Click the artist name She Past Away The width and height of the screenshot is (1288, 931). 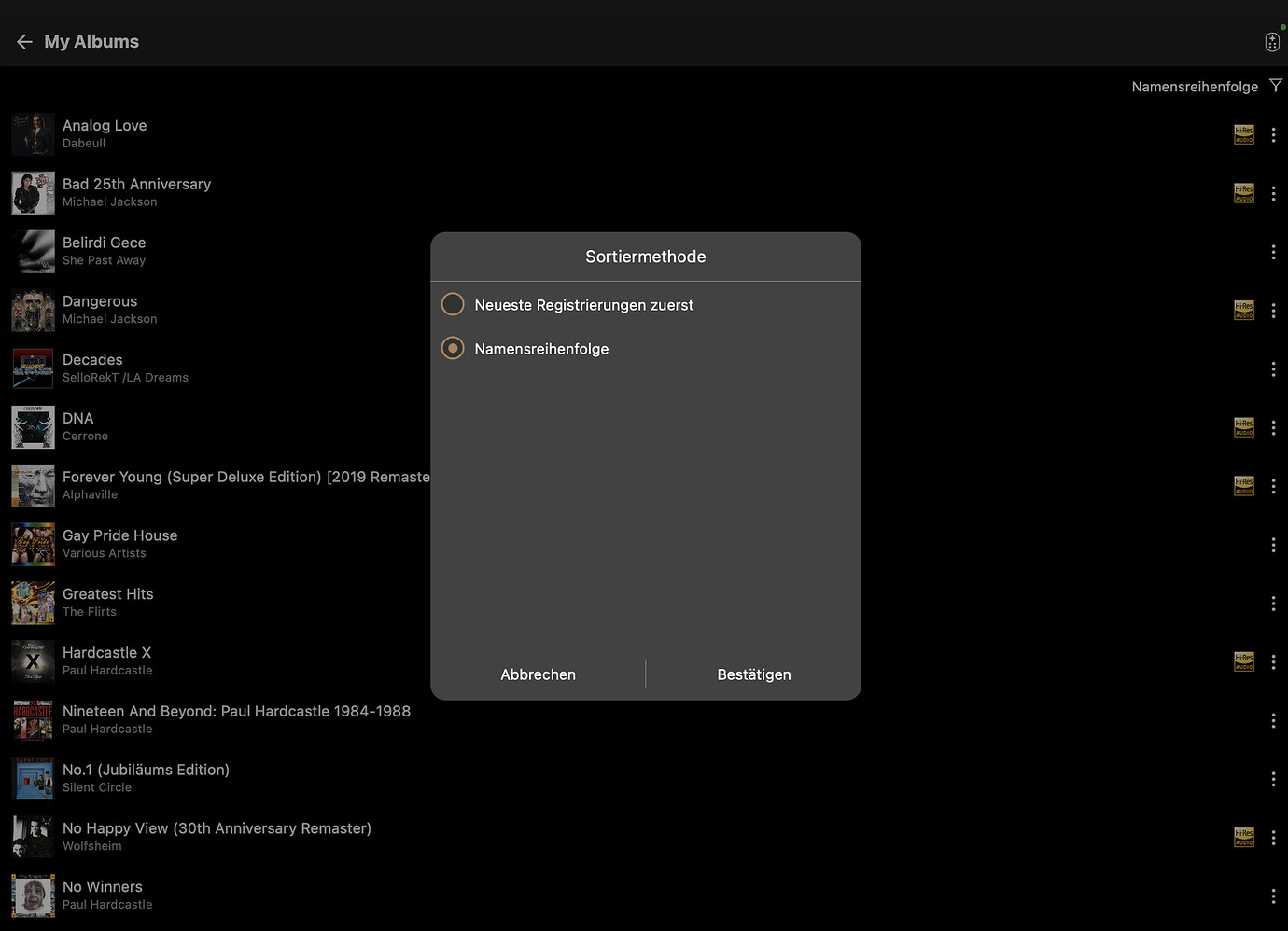(x=105, y=260)
